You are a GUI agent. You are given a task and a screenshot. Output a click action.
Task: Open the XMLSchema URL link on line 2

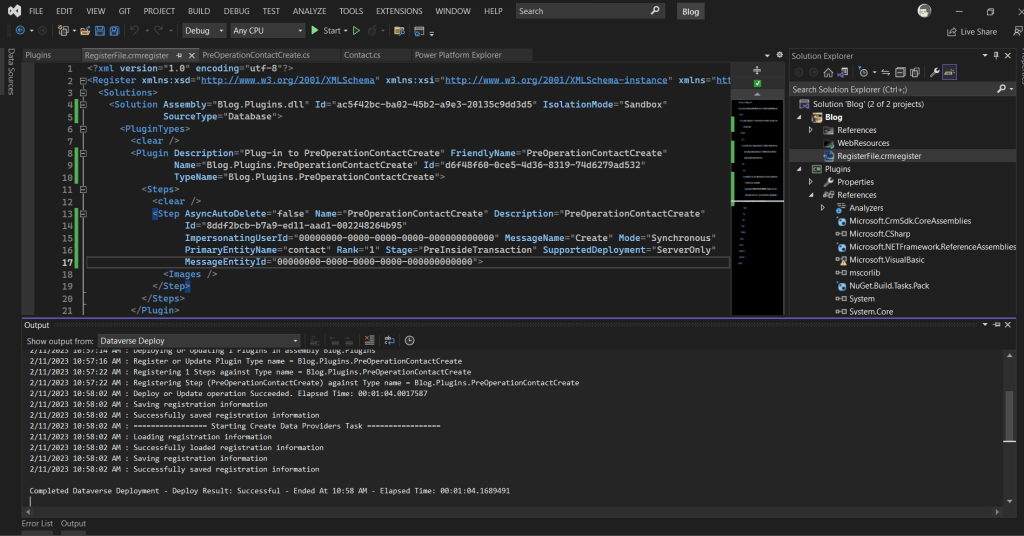point(288,80)
